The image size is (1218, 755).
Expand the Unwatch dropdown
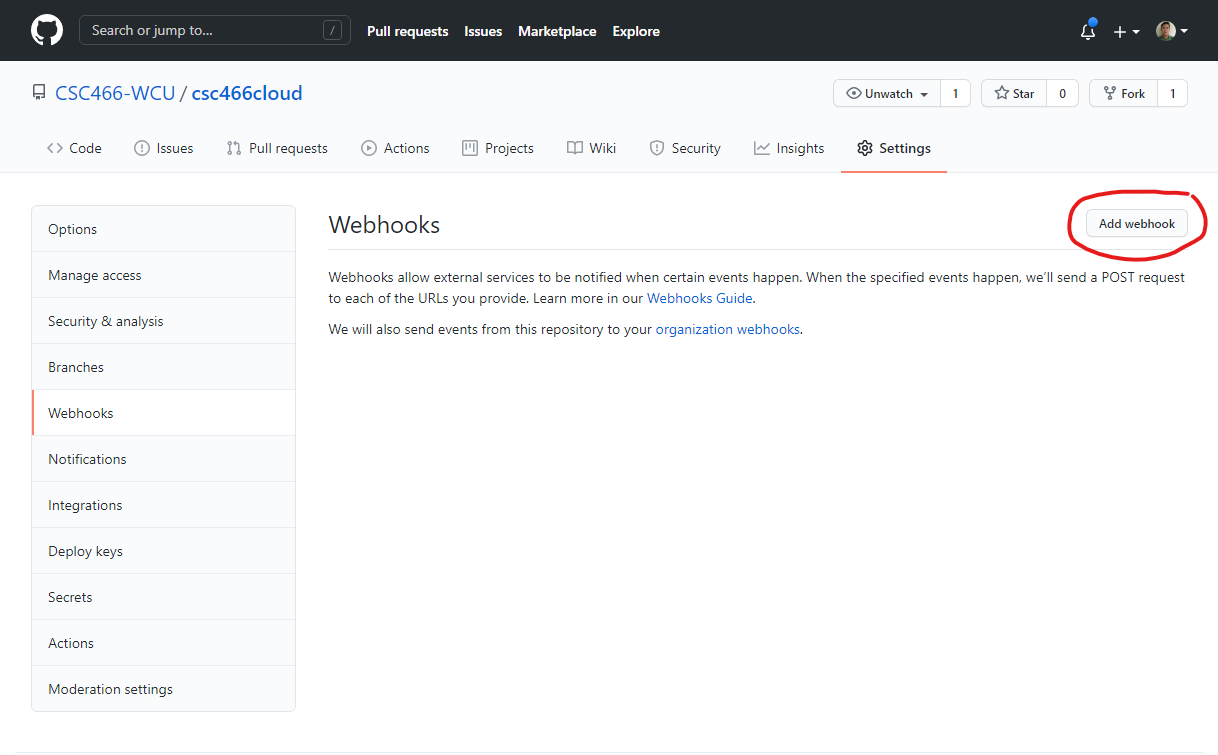(x=887, y=93)
